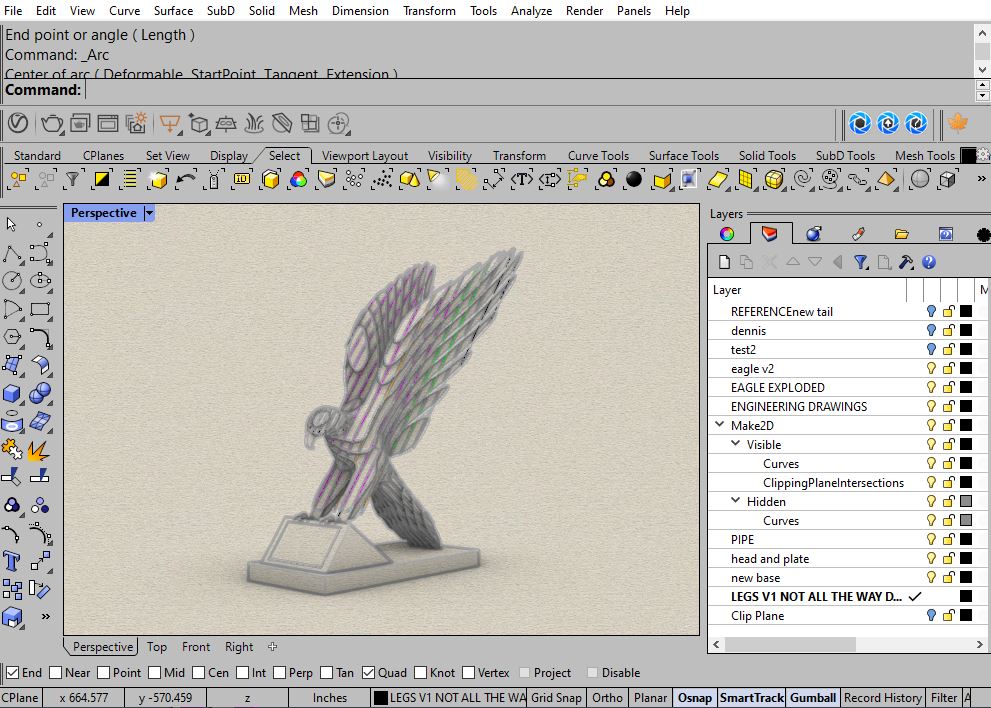Collapse the Make2D layer group
The height and width of the screenshot is (708, 991).
(720, 425)
